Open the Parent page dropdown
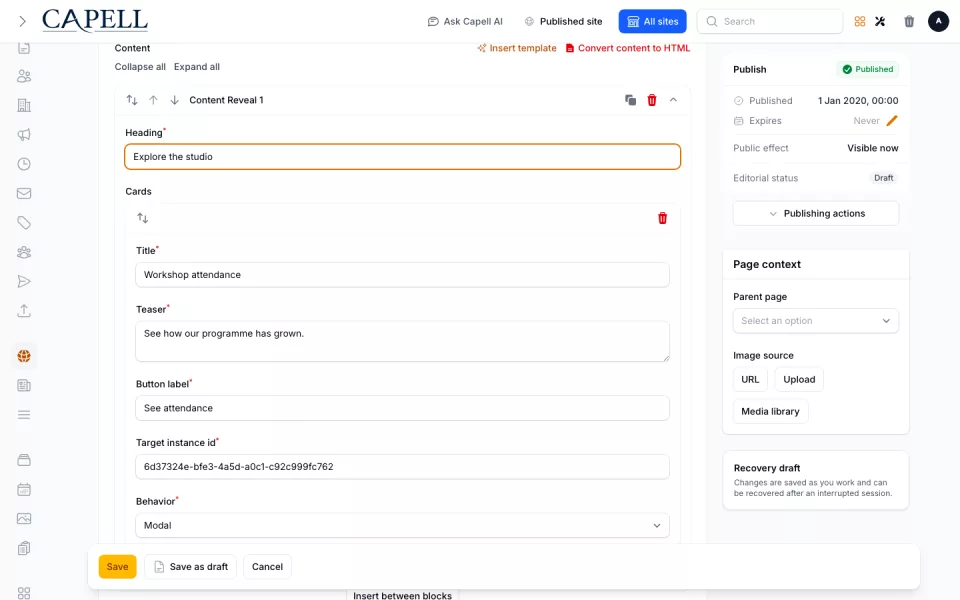960x600 pixels. coord(816,321)
